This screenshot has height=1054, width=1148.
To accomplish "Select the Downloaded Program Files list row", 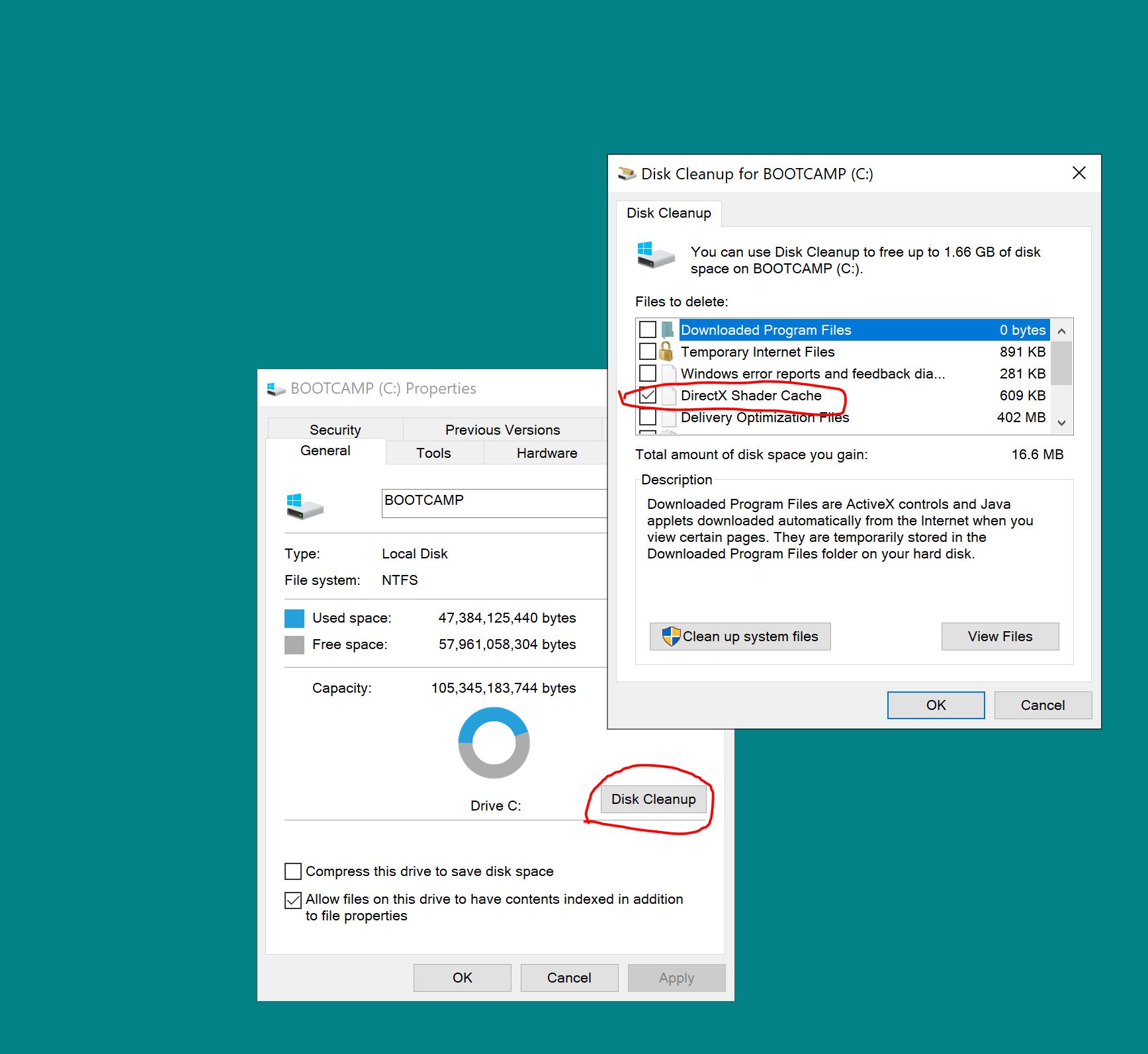I will (x=843, y=329).
